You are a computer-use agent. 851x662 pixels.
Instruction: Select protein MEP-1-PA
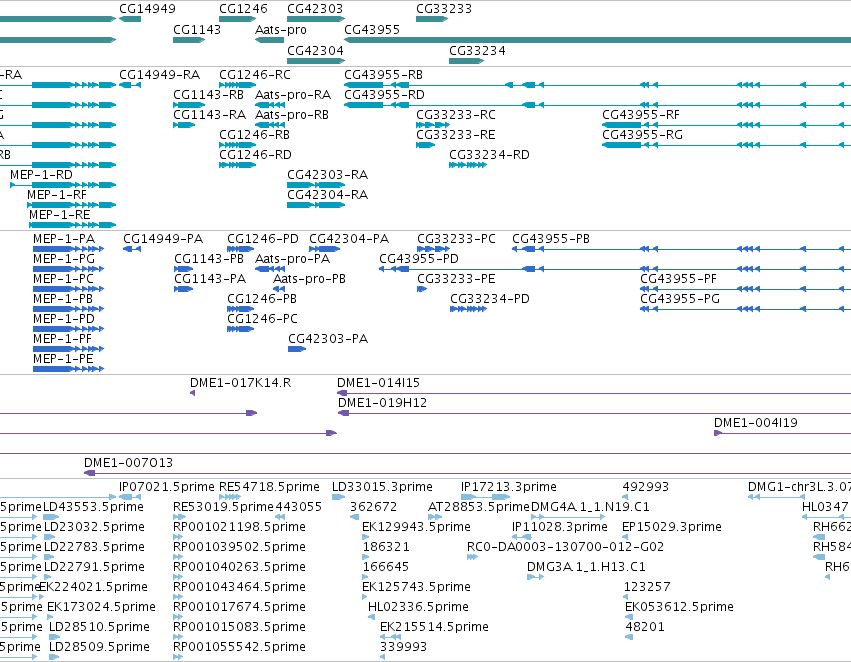[x=64, y=239]
